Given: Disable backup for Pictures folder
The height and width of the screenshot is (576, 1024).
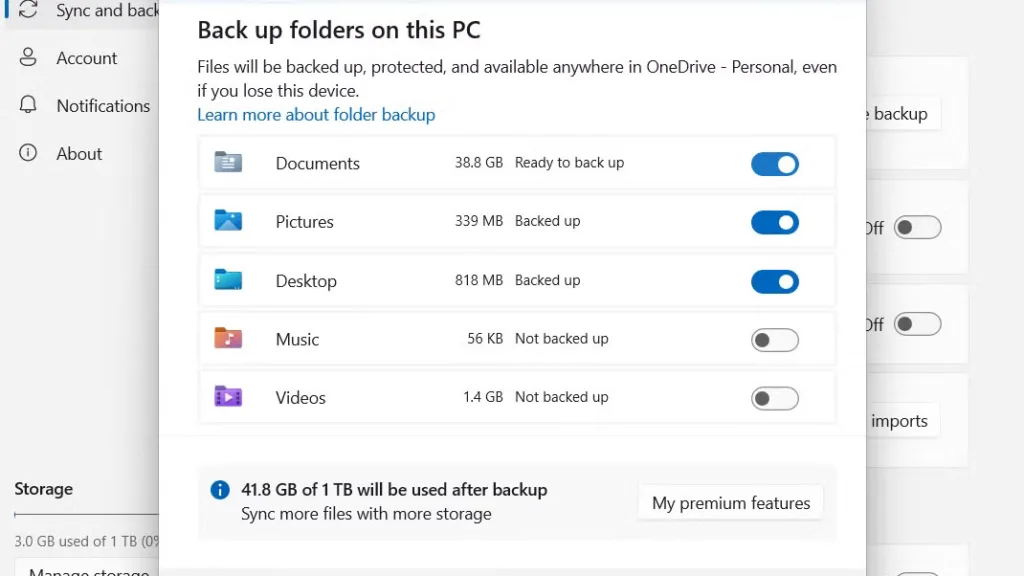Looking at the screenshot, I should click(x=775, y=223).
